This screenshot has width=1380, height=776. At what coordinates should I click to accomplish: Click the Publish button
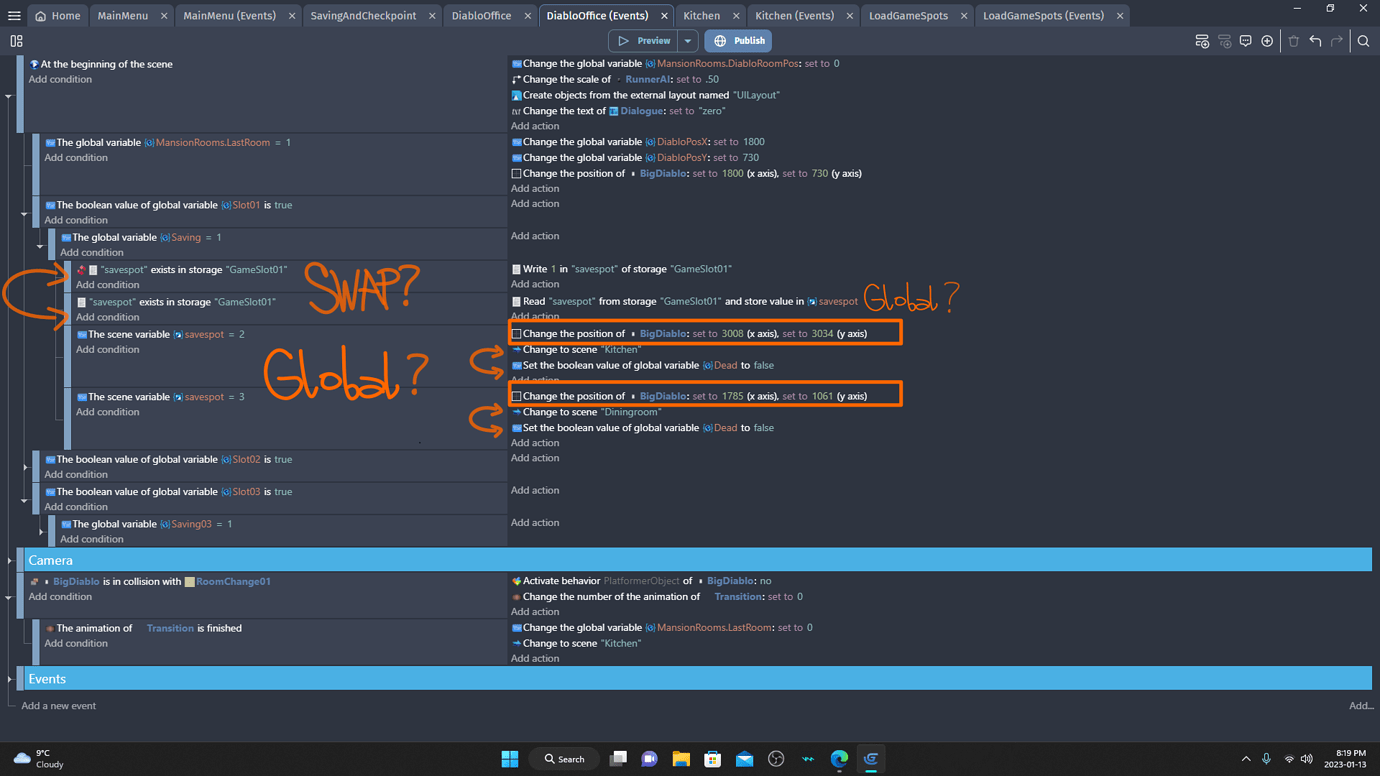point(738,40)
